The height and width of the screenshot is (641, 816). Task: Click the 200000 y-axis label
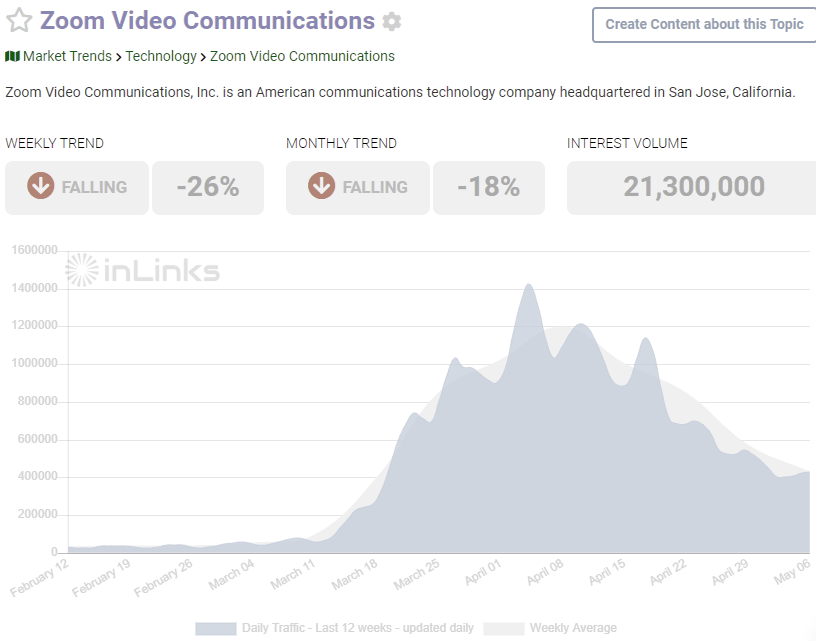pos(37,514)
